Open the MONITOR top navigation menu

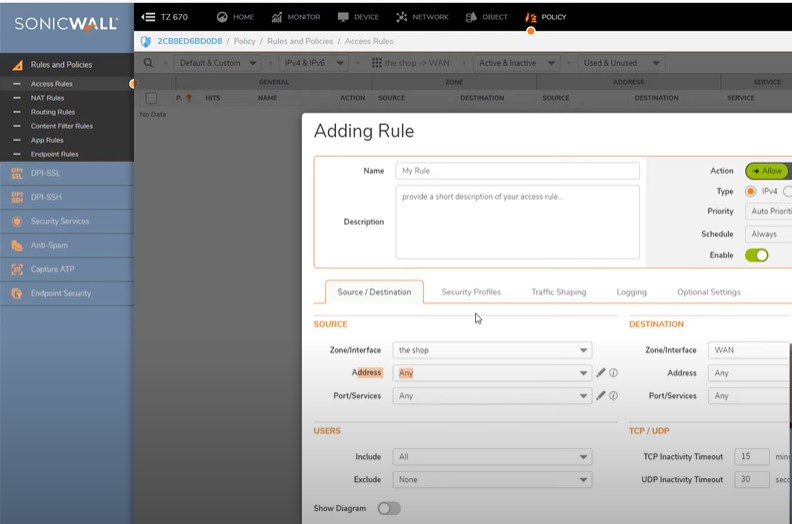point(296,17)
